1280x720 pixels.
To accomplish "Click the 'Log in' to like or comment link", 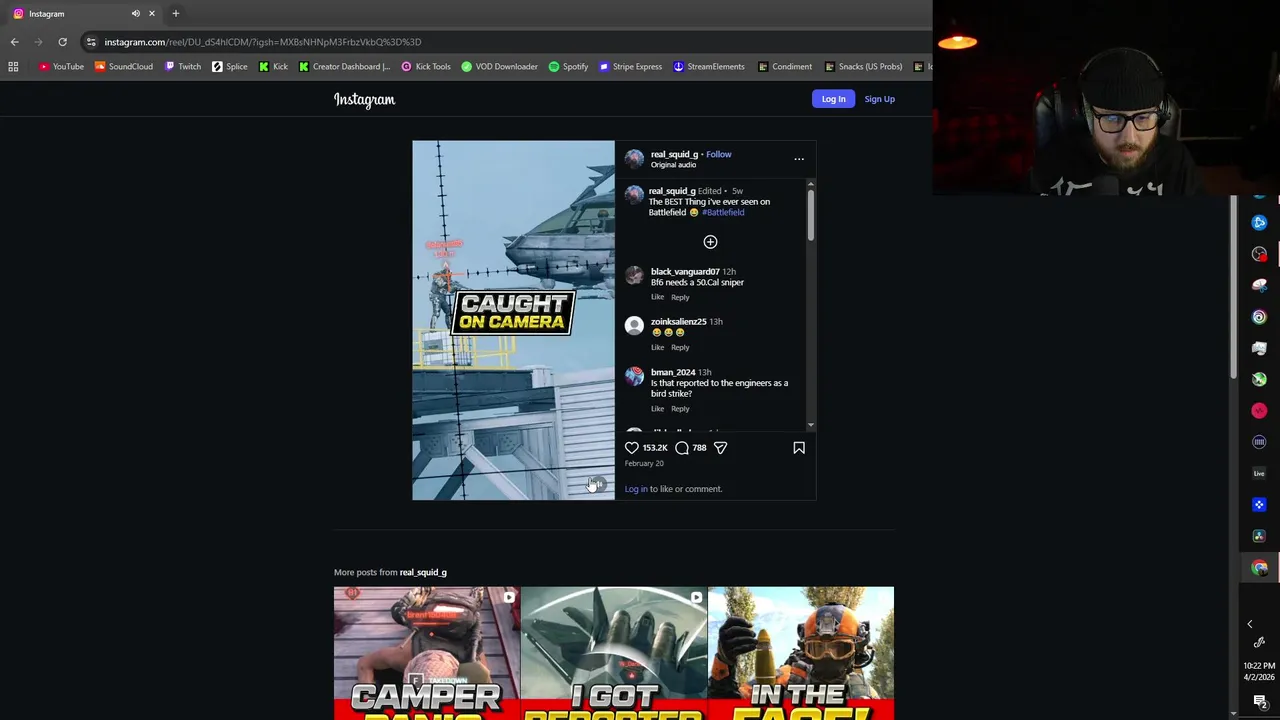I will (636, 489).
